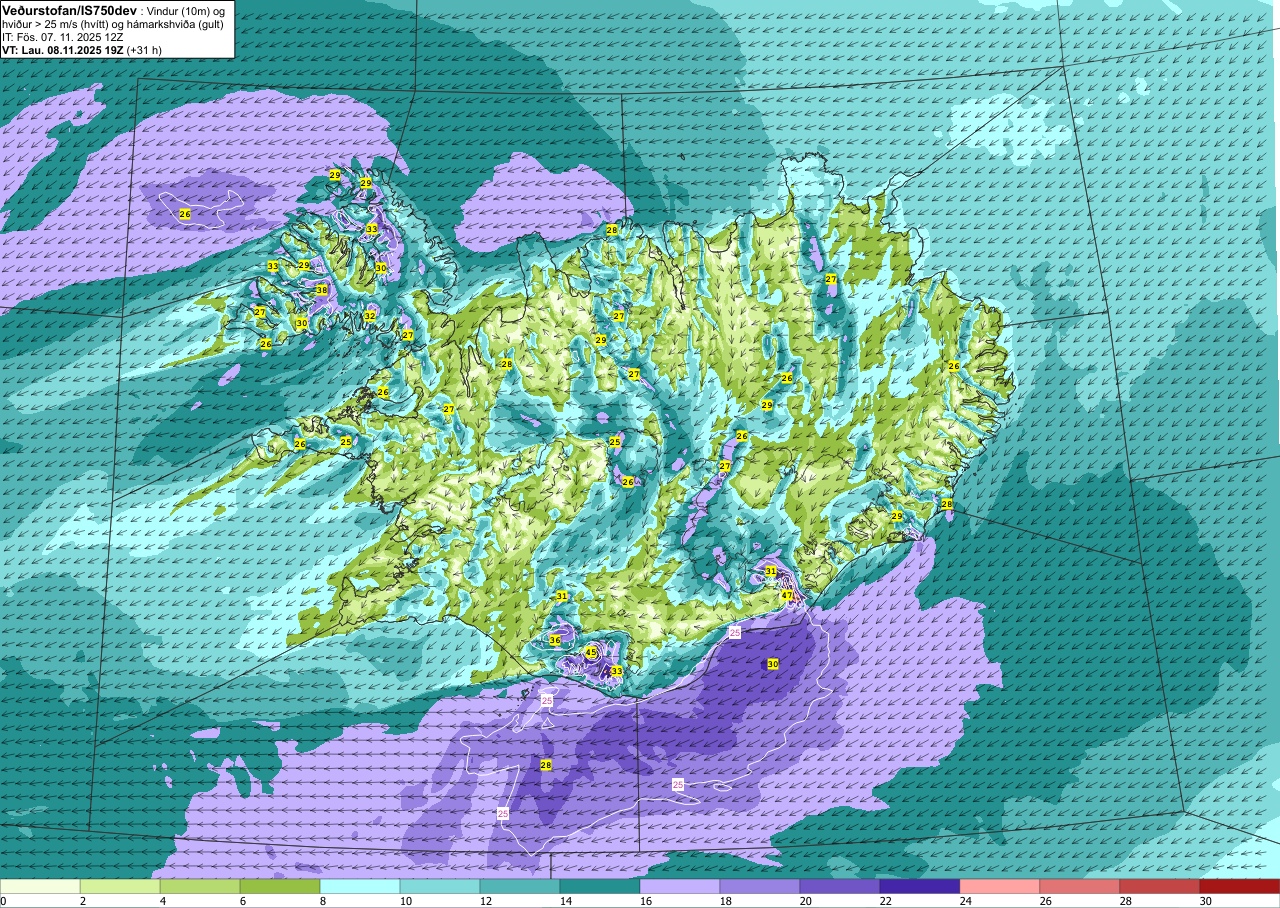The width and height of the screenshot is (1280, 908).
Task: Click the yellow gust label 38
Action: click(x=322, y=290)
